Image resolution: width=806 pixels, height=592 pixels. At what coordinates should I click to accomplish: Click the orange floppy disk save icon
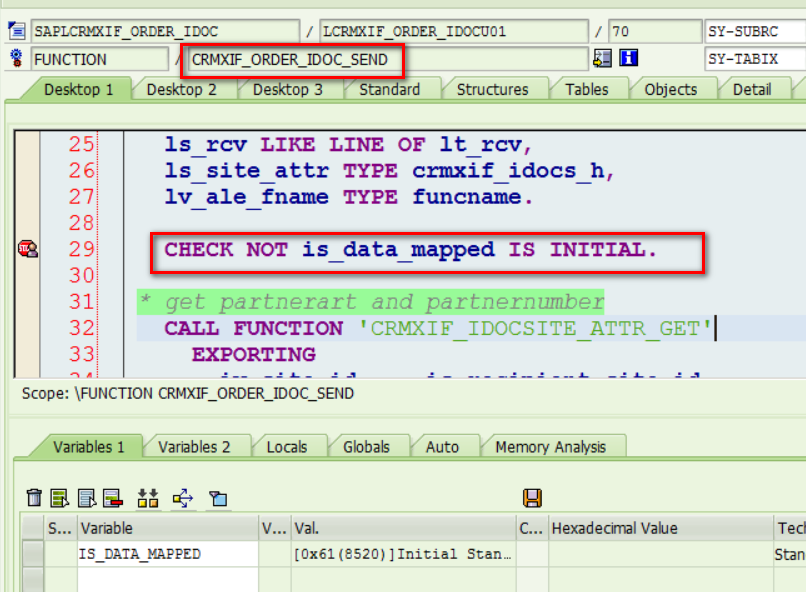point(532,498)
